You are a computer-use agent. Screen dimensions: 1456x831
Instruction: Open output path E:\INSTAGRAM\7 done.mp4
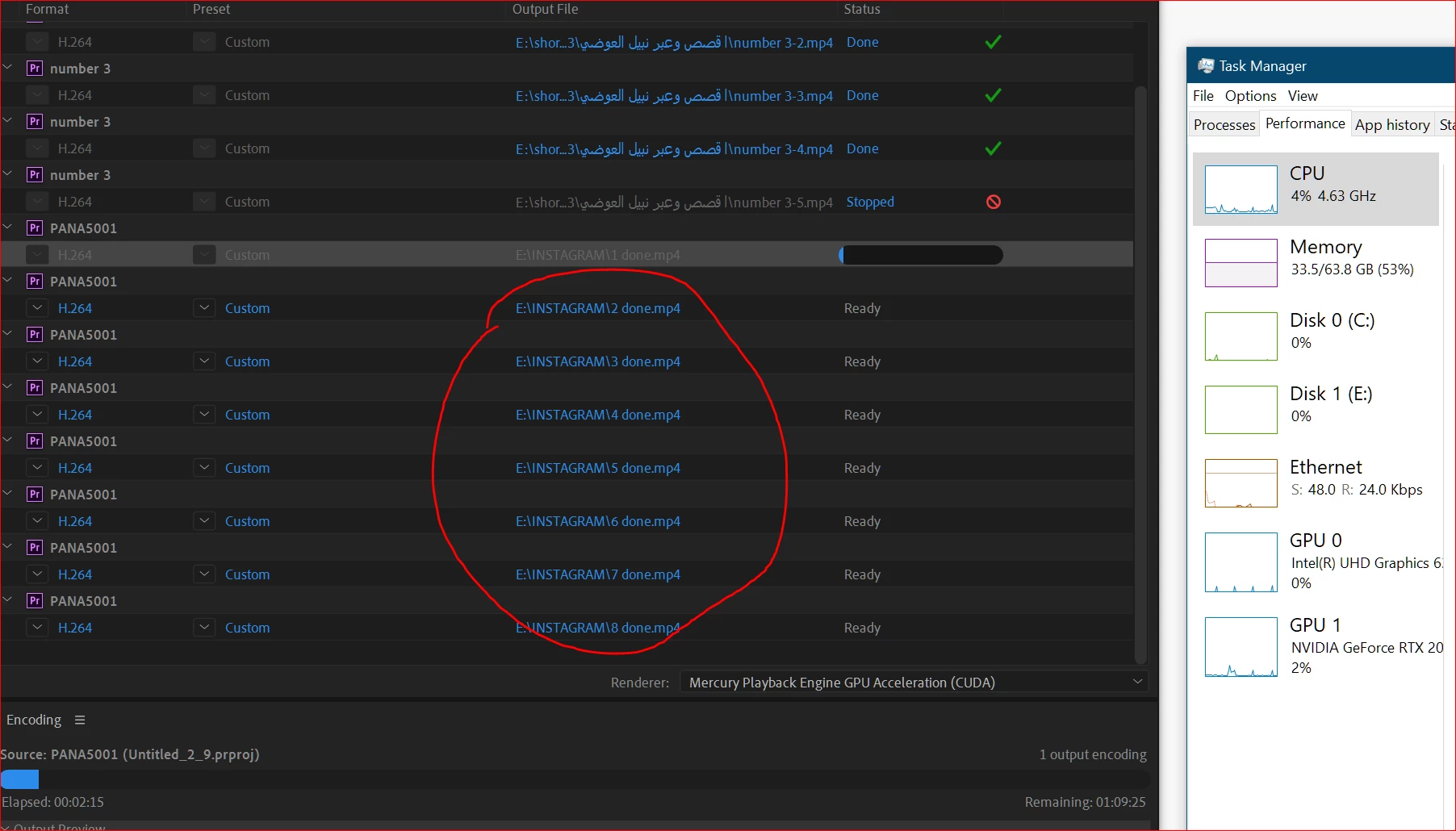coord(598,574)
